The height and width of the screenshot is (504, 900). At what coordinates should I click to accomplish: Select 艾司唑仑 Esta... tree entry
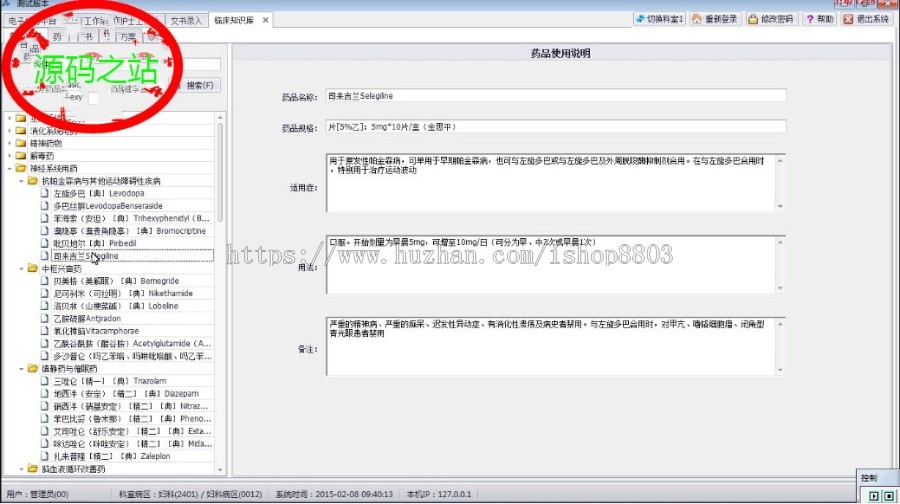(x=133, y=431)
